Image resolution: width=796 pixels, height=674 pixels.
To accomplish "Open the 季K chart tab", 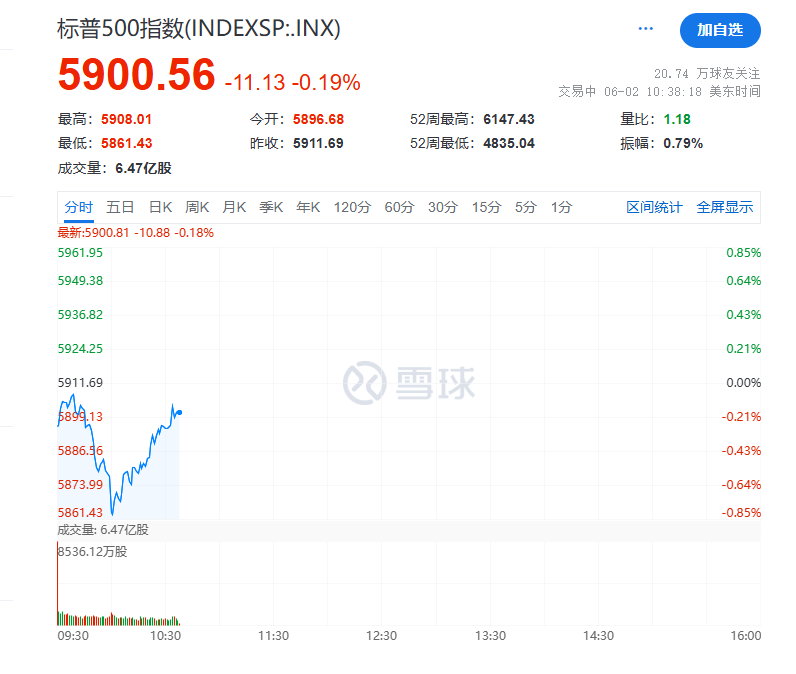I will pyautogui.click(x=271, y=207).
